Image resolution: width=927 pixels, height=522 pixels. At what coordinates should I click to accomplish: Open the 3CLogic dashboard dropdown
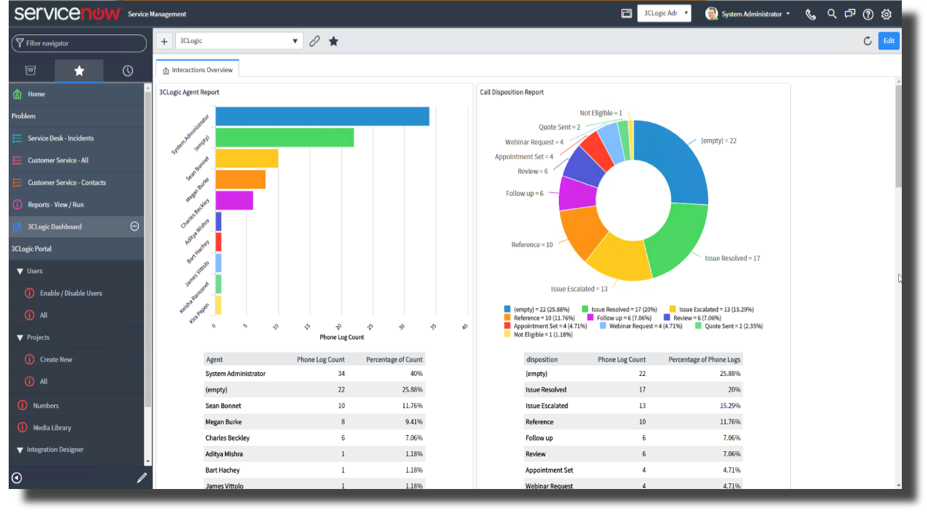pos(239,41)
